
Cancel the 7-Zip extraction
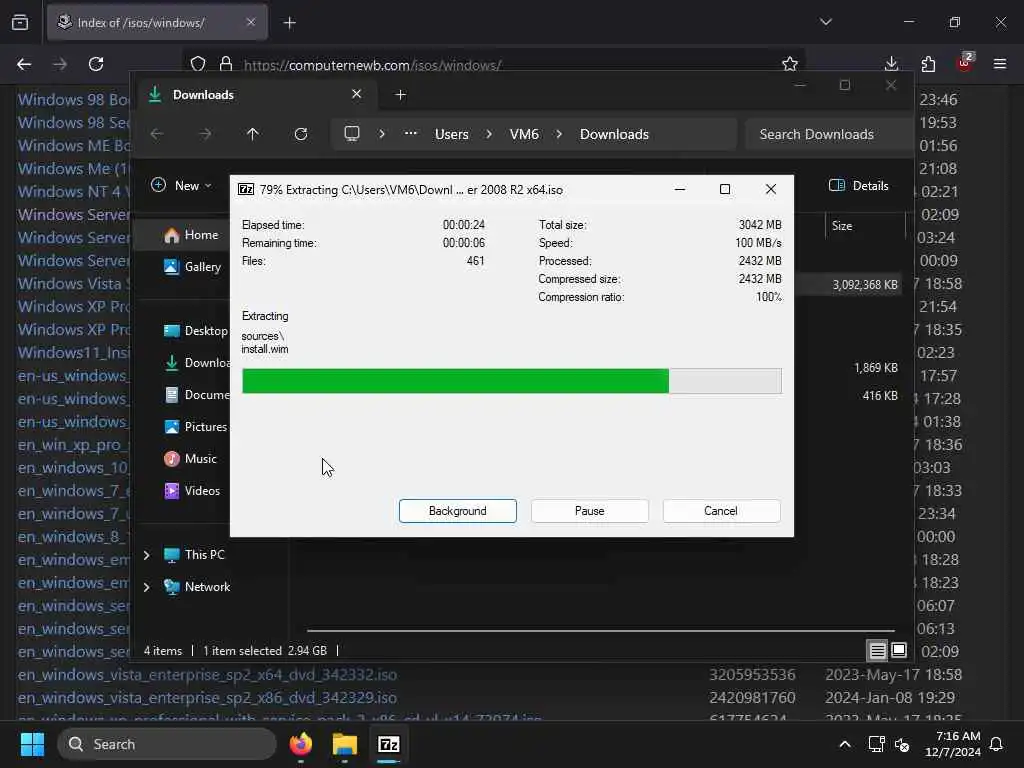point(720,511)
